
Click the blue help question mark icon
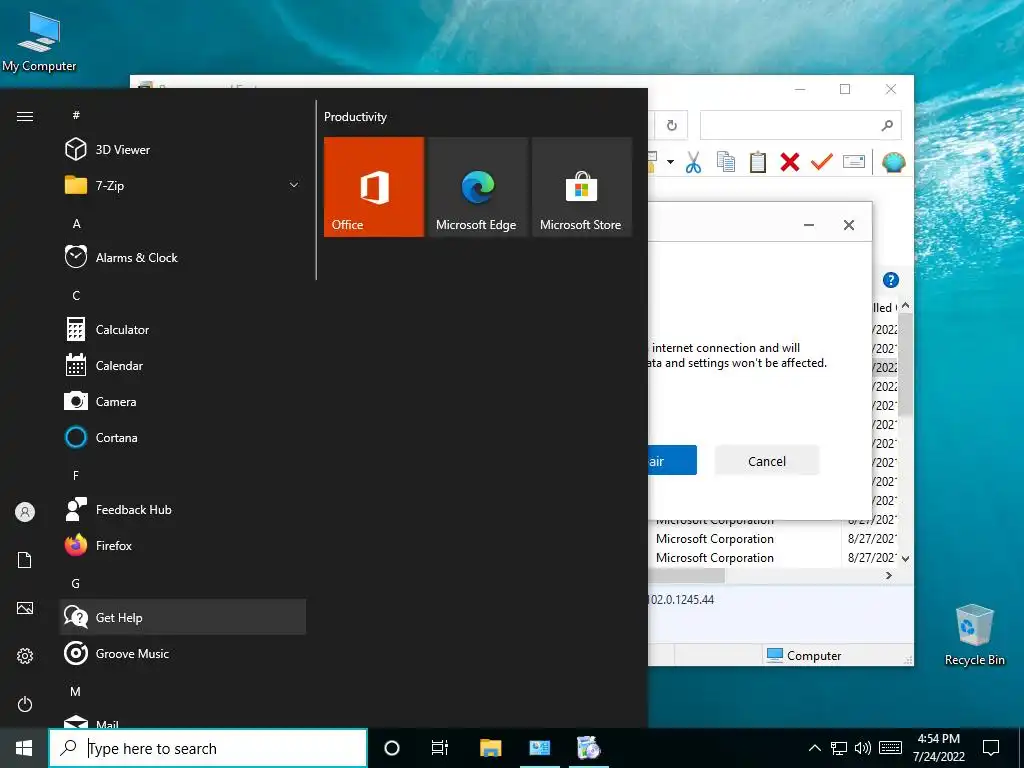891,280
